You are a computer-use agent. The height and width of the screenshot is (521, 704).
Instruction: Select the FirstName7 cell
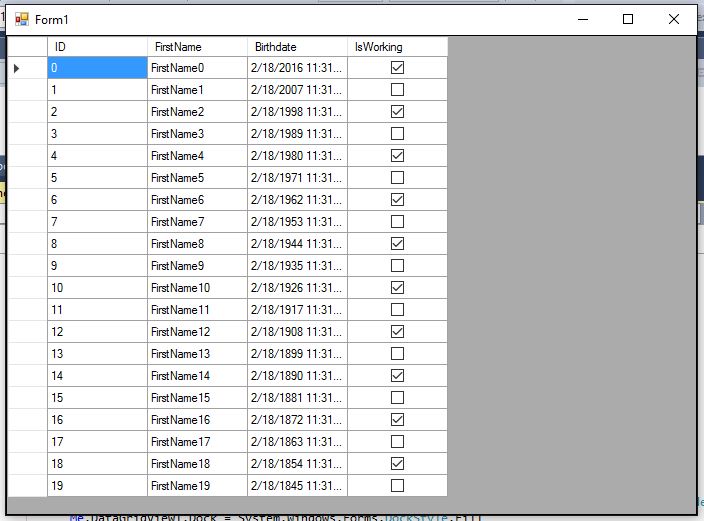pyautogui.click(x=197, y=222)
